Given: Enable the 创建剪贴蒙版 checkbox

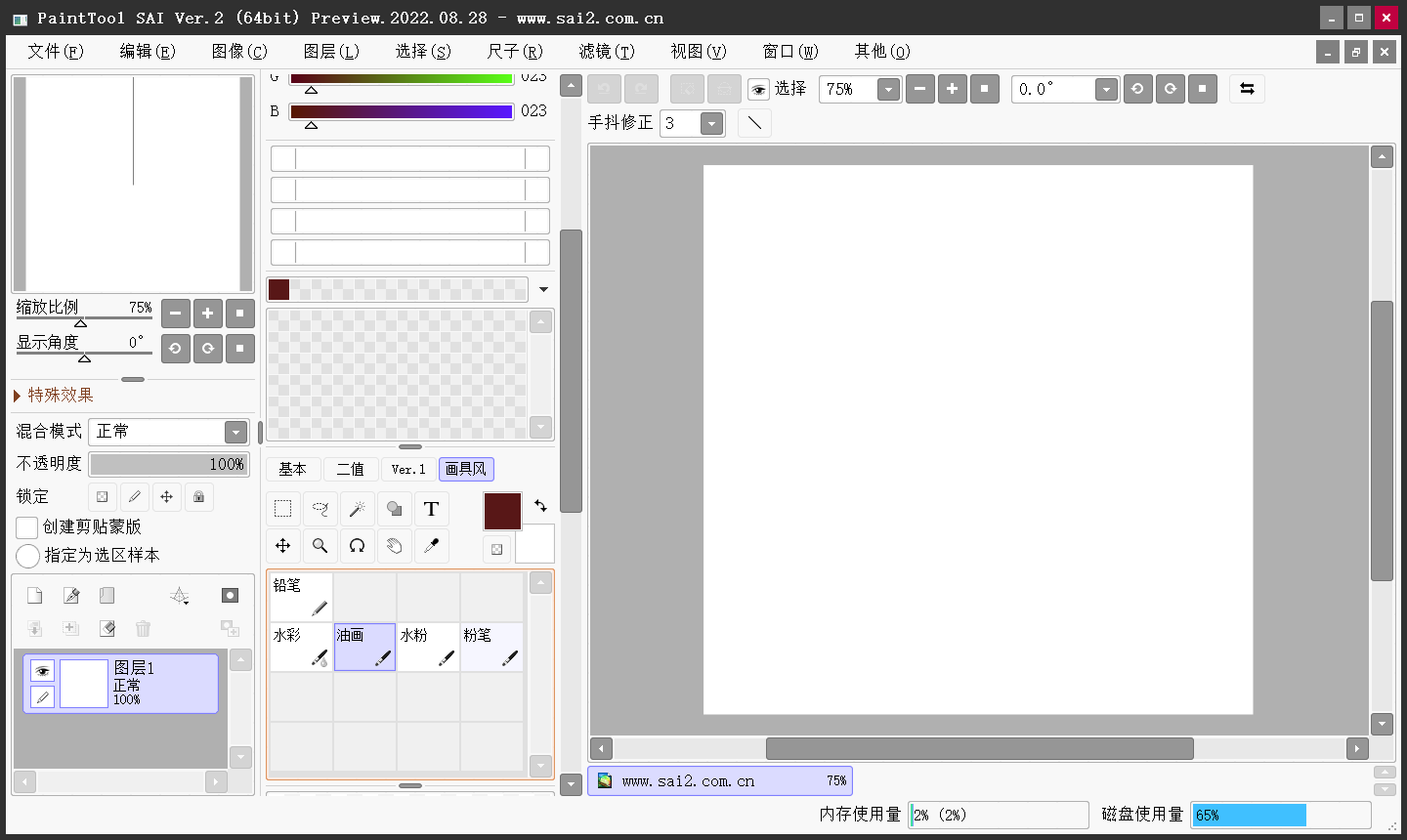Looking at the screenshot, I should [x=27, y=527].
